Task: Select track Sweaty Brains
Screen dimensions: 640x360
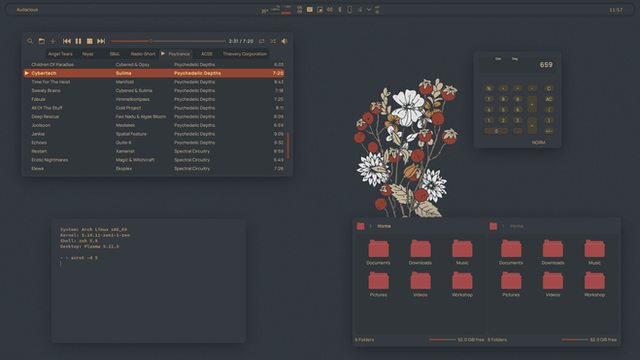Action: 154,91
